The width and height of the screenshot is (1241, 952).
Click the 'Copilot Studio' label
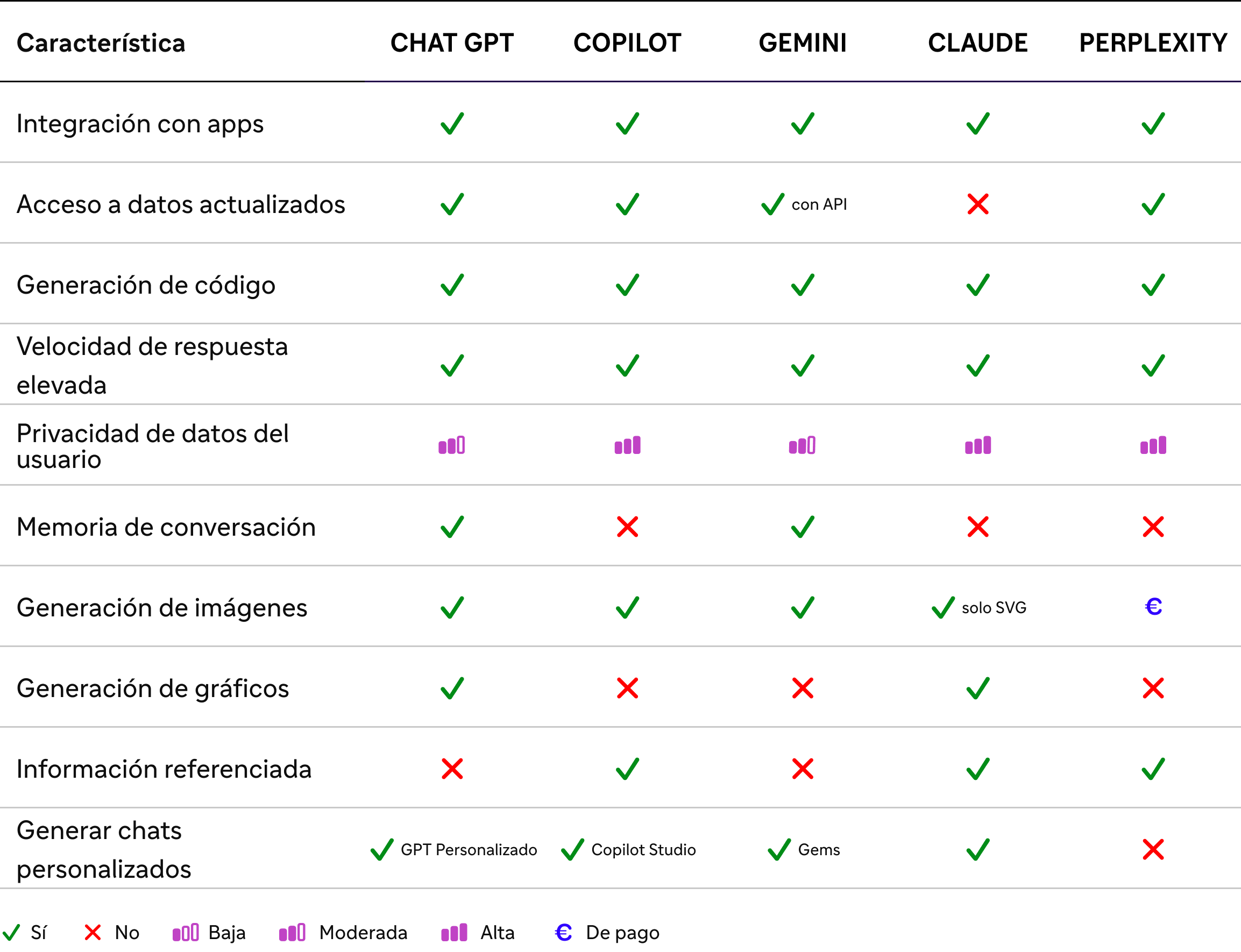tap(643, 849)
